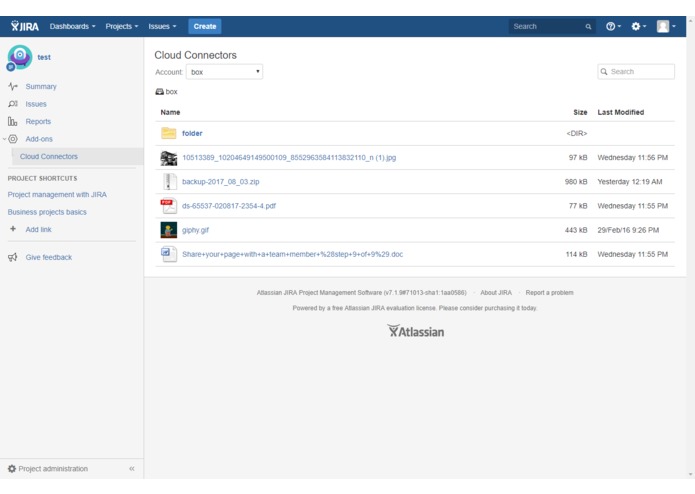The image size is (695, 494).
Task: Click the plus icon beside Add link
Action: click(x=13, y=229)
